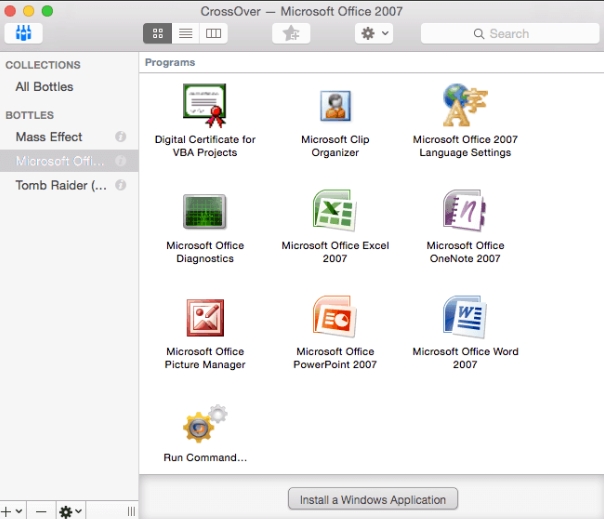Open Digital Certificate for VBA Projects icon

(205, 106)
